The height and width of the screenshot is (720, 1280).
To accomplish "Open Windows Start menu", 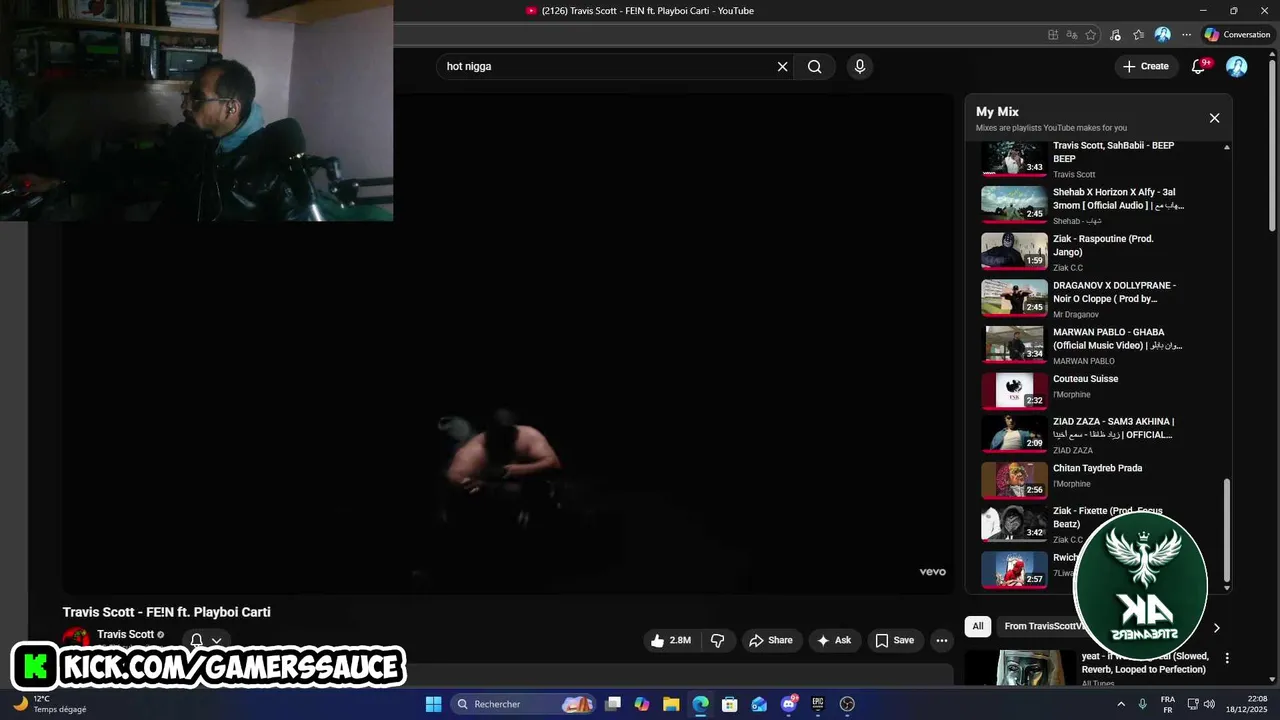I will click(433, 704).
